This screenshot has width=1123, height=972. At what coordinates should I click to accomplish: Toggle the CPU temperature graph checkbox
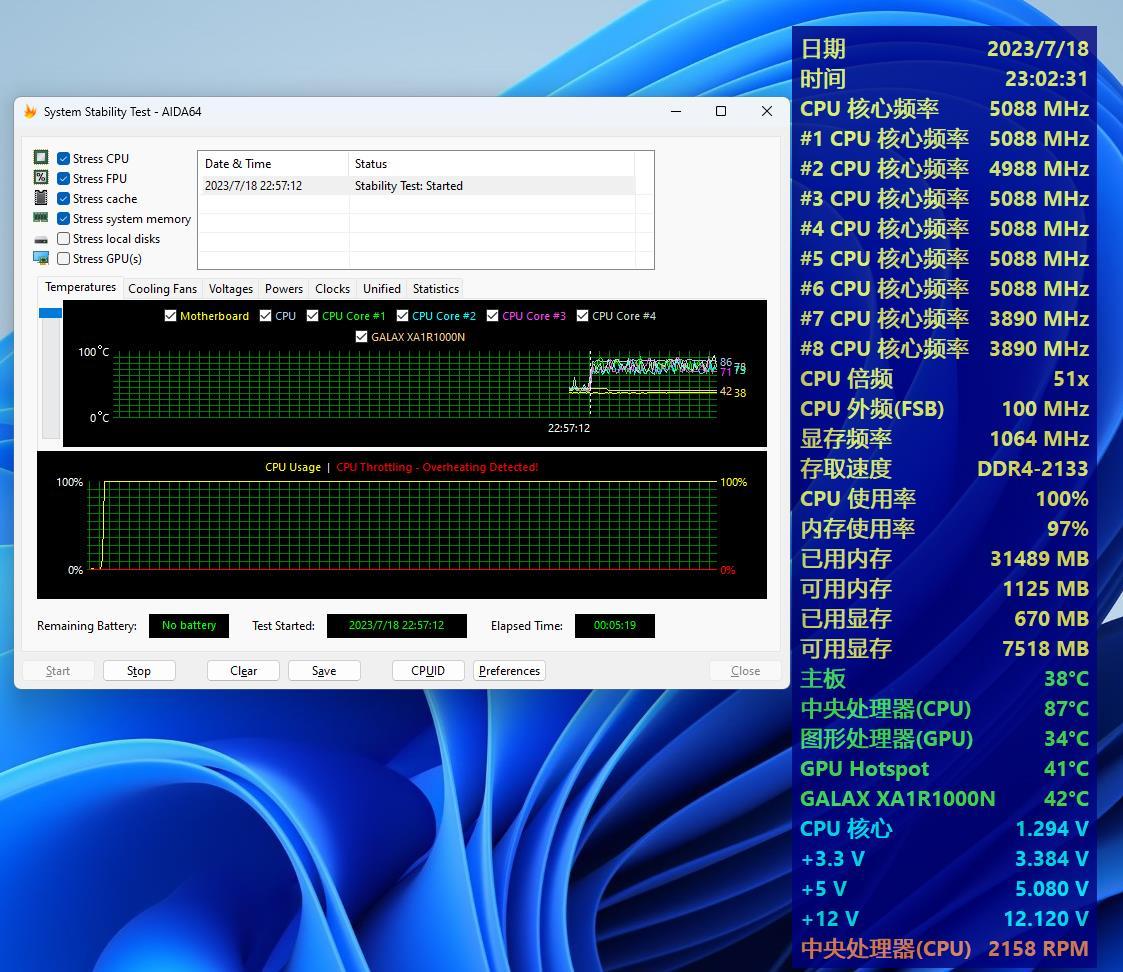click(266, 316)
